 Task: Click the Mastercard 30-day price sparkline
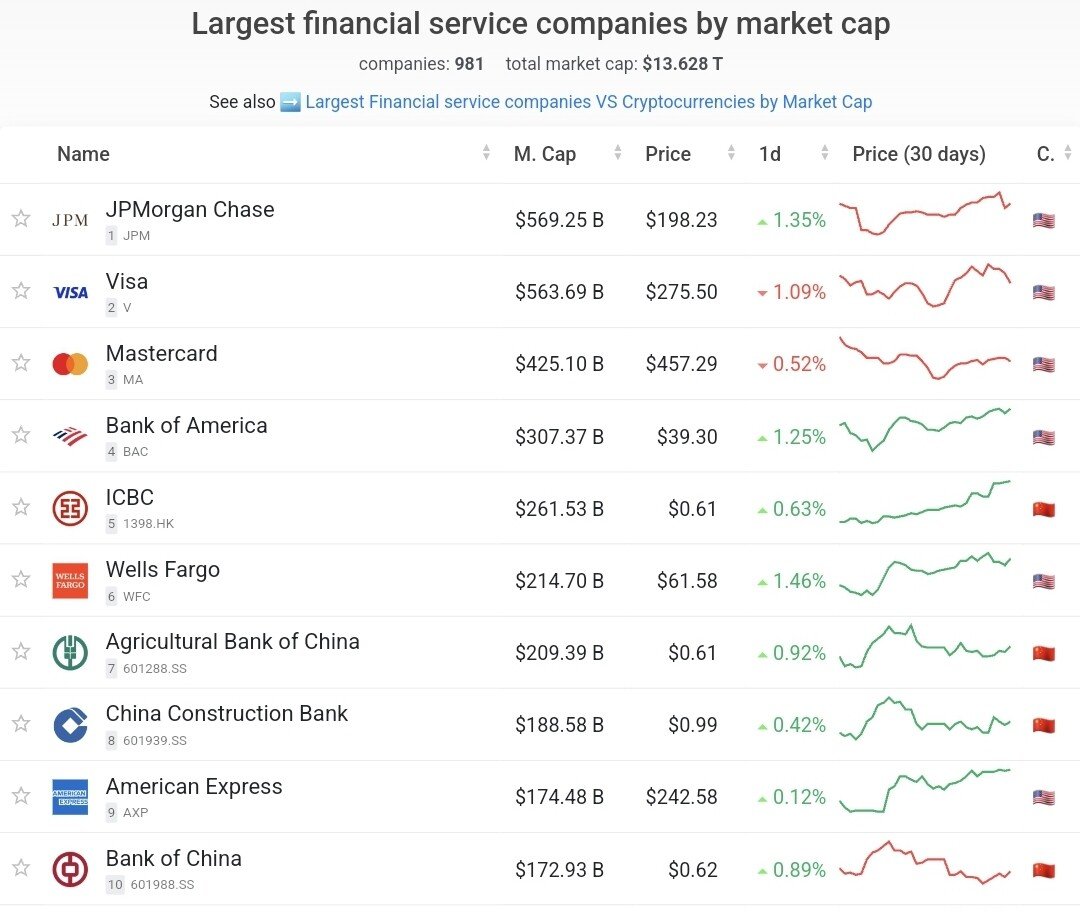(x=925, y=359)
